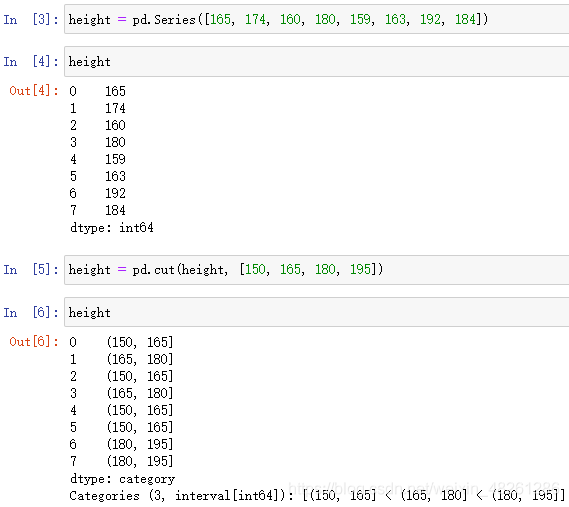Click value 174 in Out[4] output
569x507 pixels.
[115, 108]
